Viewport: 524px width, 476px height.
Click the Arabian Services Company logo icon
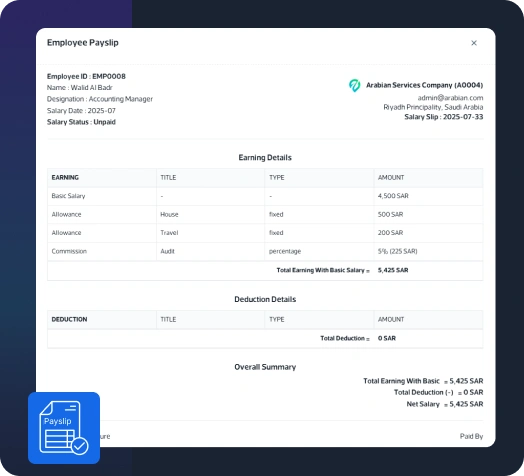(x=355, y=85)
